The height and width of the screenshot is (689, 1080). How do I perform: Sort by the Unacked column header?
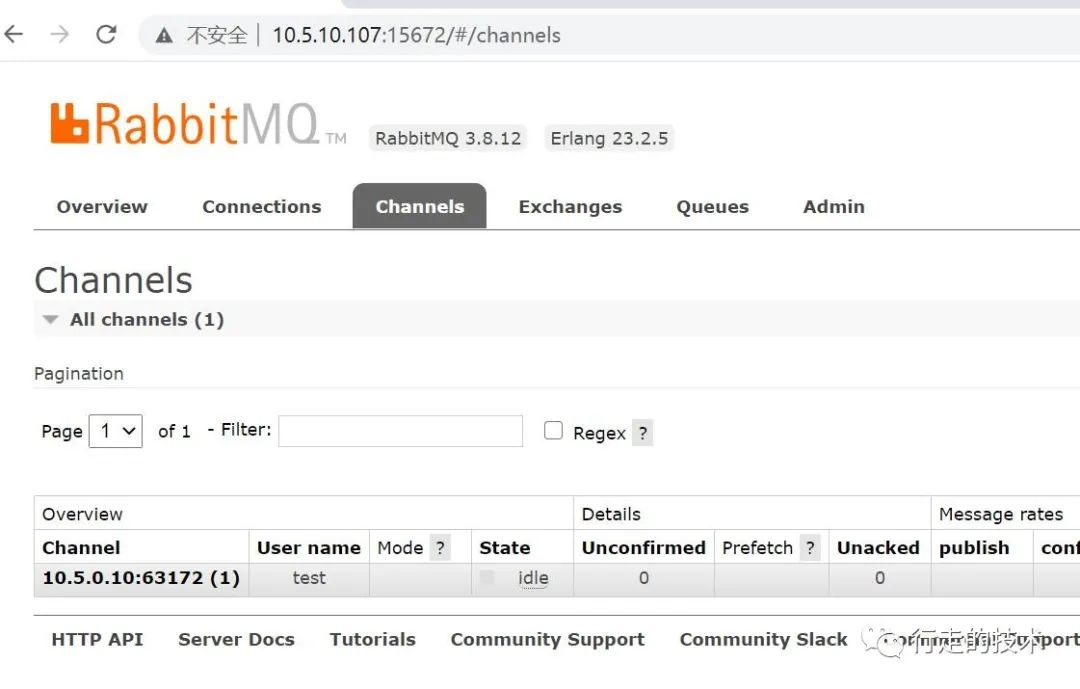click(878, 548)
